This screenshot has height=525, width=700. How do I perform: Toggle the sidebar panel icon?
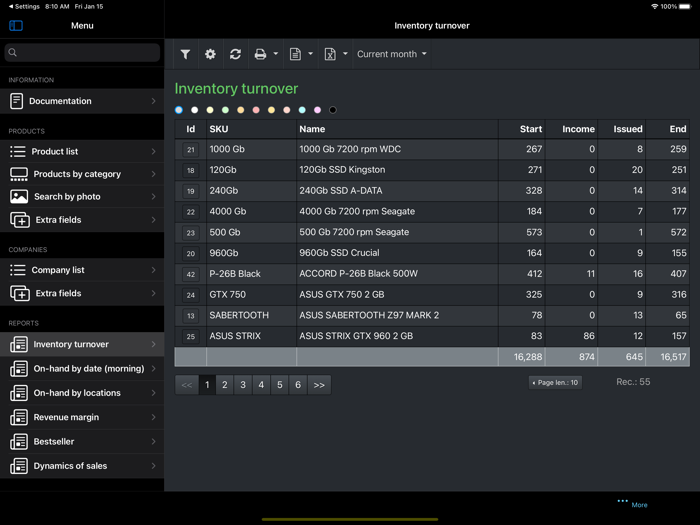(16, 25)
